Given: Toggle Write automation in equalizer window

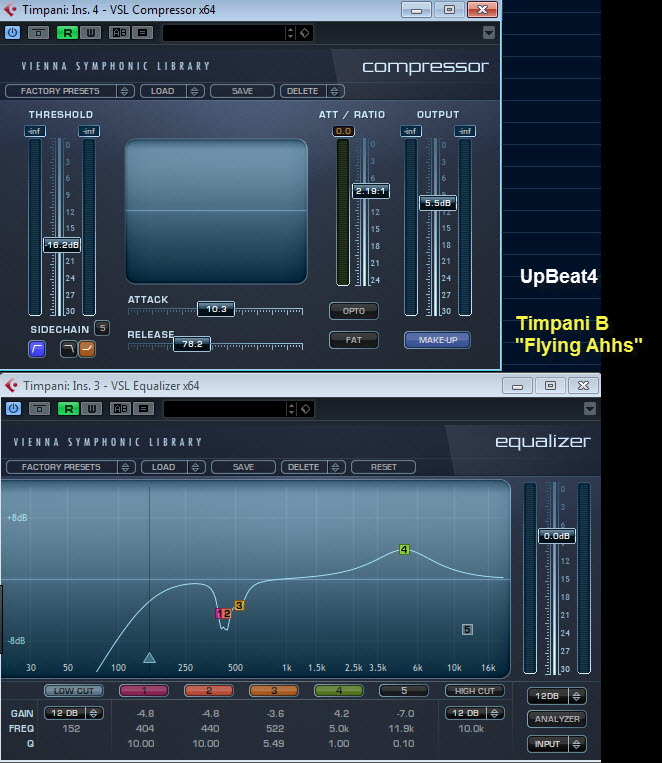Looking at the screenshot, I should click(x=92, y=409).
